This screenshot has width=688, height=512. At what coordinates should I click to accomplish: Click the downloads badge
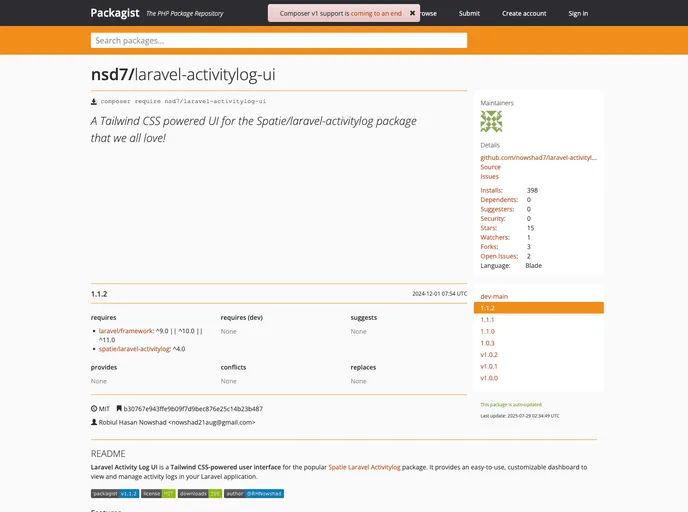click(x=200, y=494)
